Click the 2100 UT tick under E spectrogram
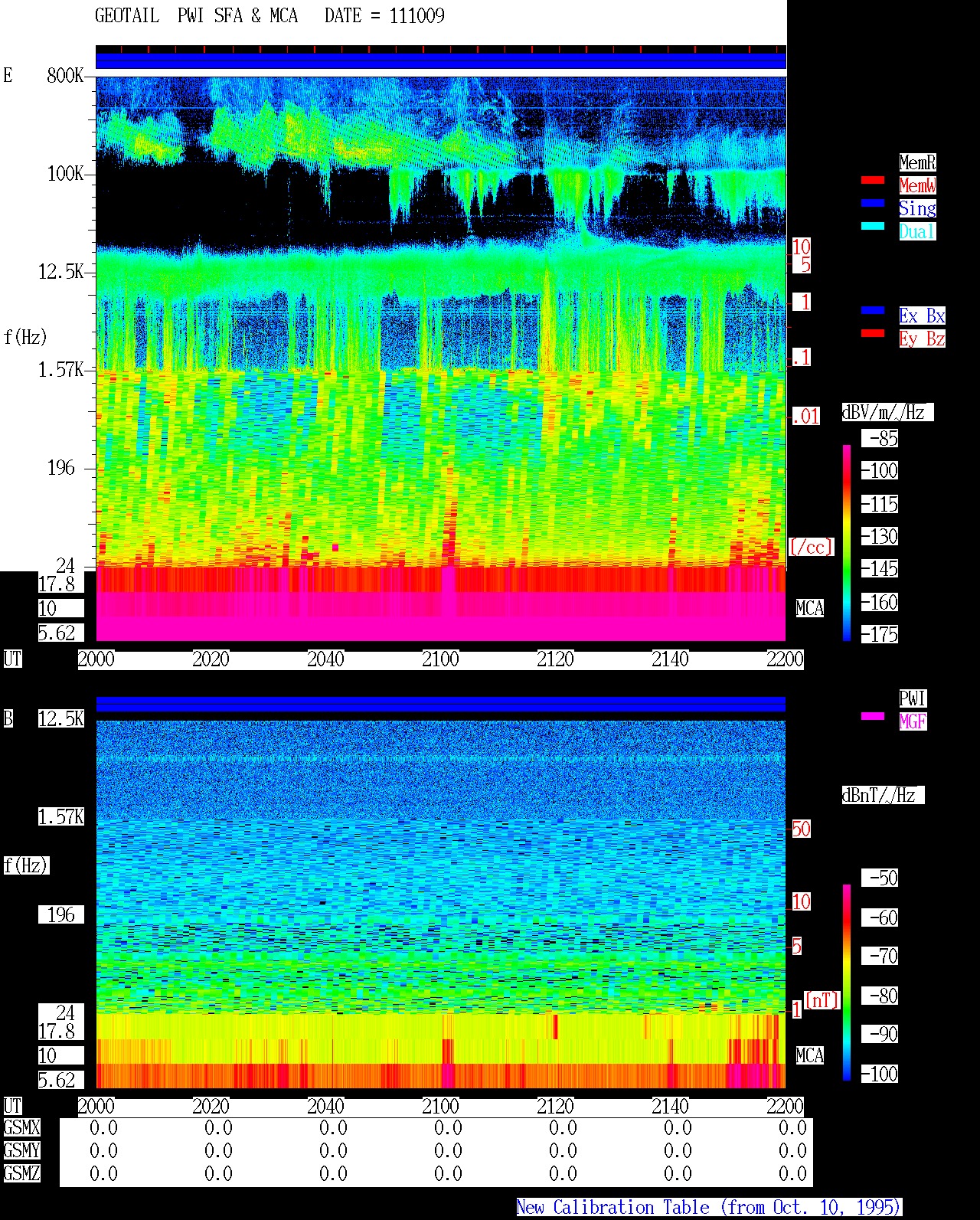Image resolution: width=980 pixels, height=1220 pixels. click(x=440, y=659)
